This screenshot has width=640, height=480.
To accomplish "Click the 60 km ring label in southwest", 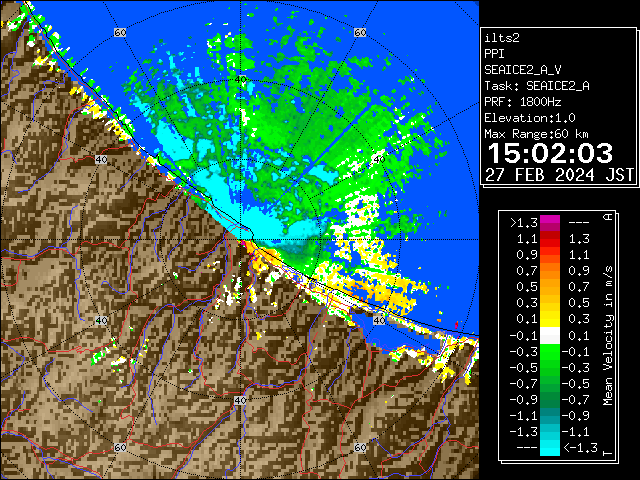I will click(120, 447).
